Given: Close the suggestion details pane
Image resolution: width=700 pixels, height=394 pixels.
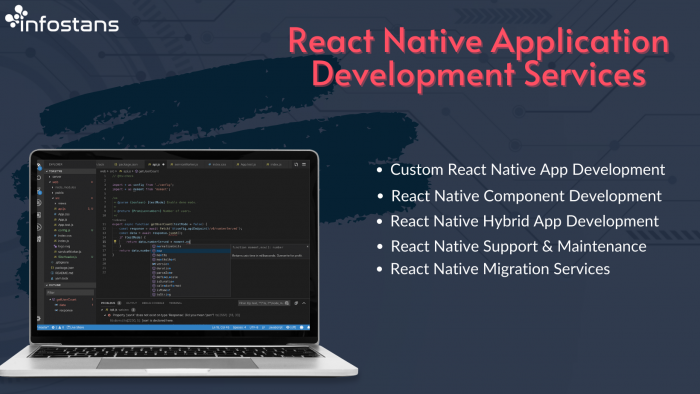Looking at the screenshot, I should click(x=308, y=247).
